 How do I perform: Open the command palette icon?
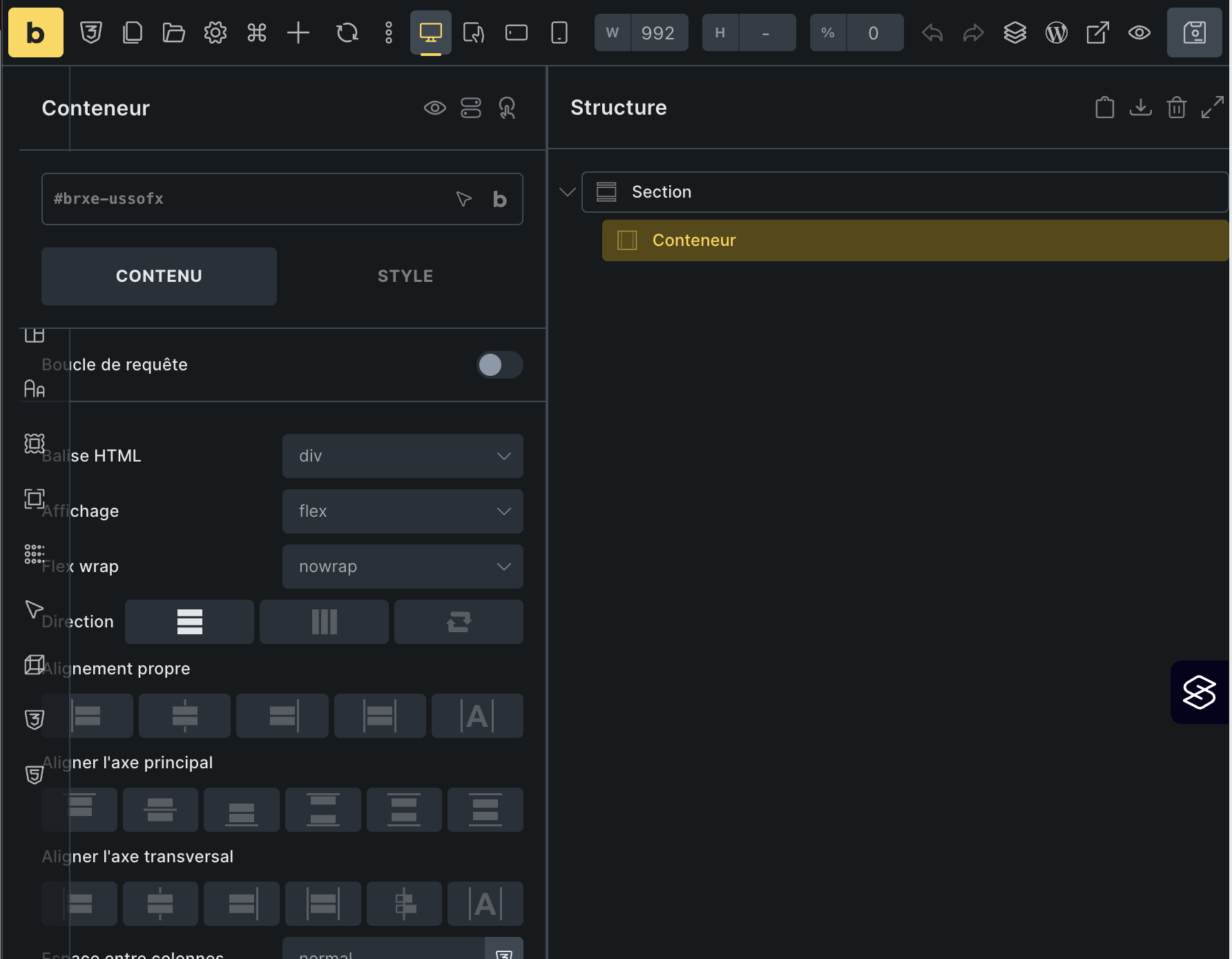click(256, 32)
